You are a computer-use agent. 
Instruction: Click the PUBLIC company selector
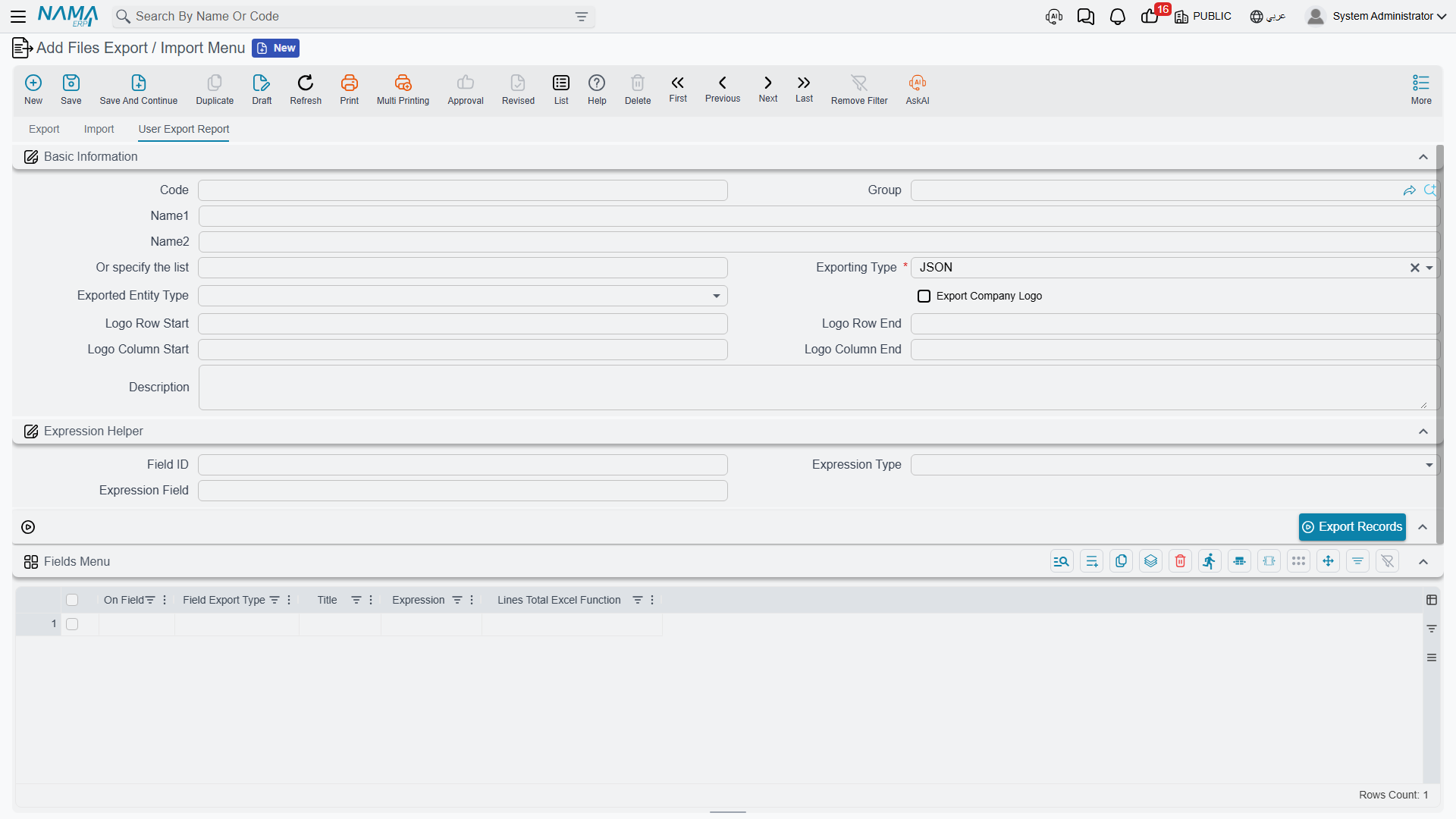(1203, 16)
